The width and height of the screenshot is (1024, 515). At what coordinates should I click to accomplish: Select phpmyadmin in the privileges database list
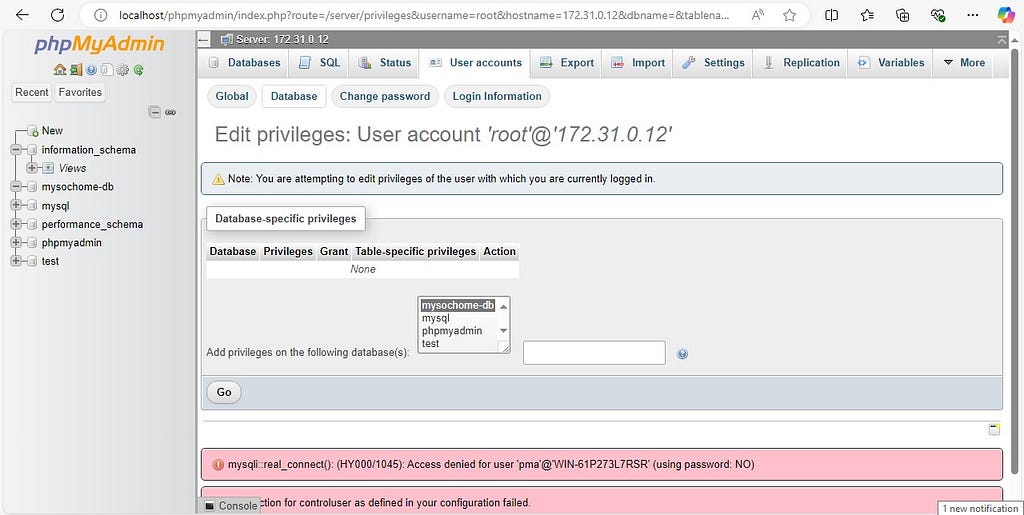pyautogui.click(x=452, y=331)
